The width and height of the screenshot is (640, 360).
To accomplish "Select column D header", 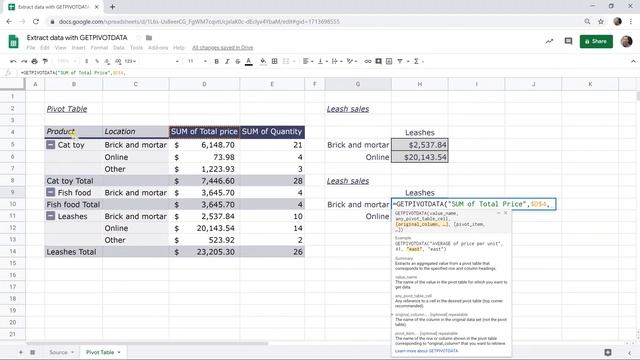I will pyautogui.click(x=204, y=84).
